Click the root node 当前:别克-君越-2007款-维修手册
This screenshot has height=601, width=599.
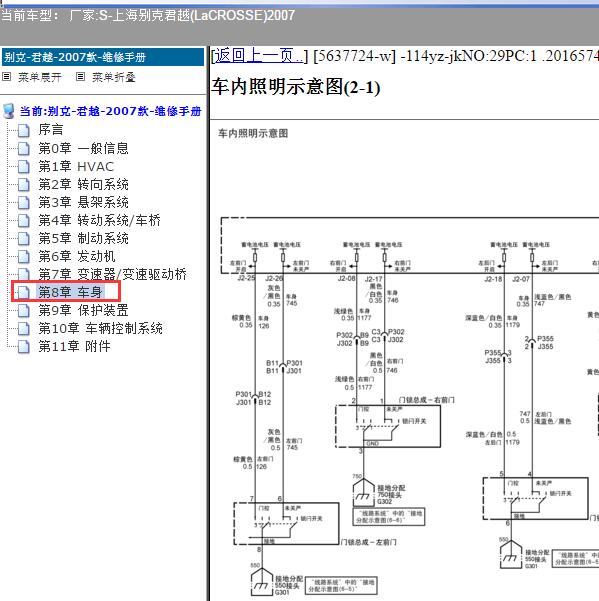pyautogui.click(x=110, y=111)
